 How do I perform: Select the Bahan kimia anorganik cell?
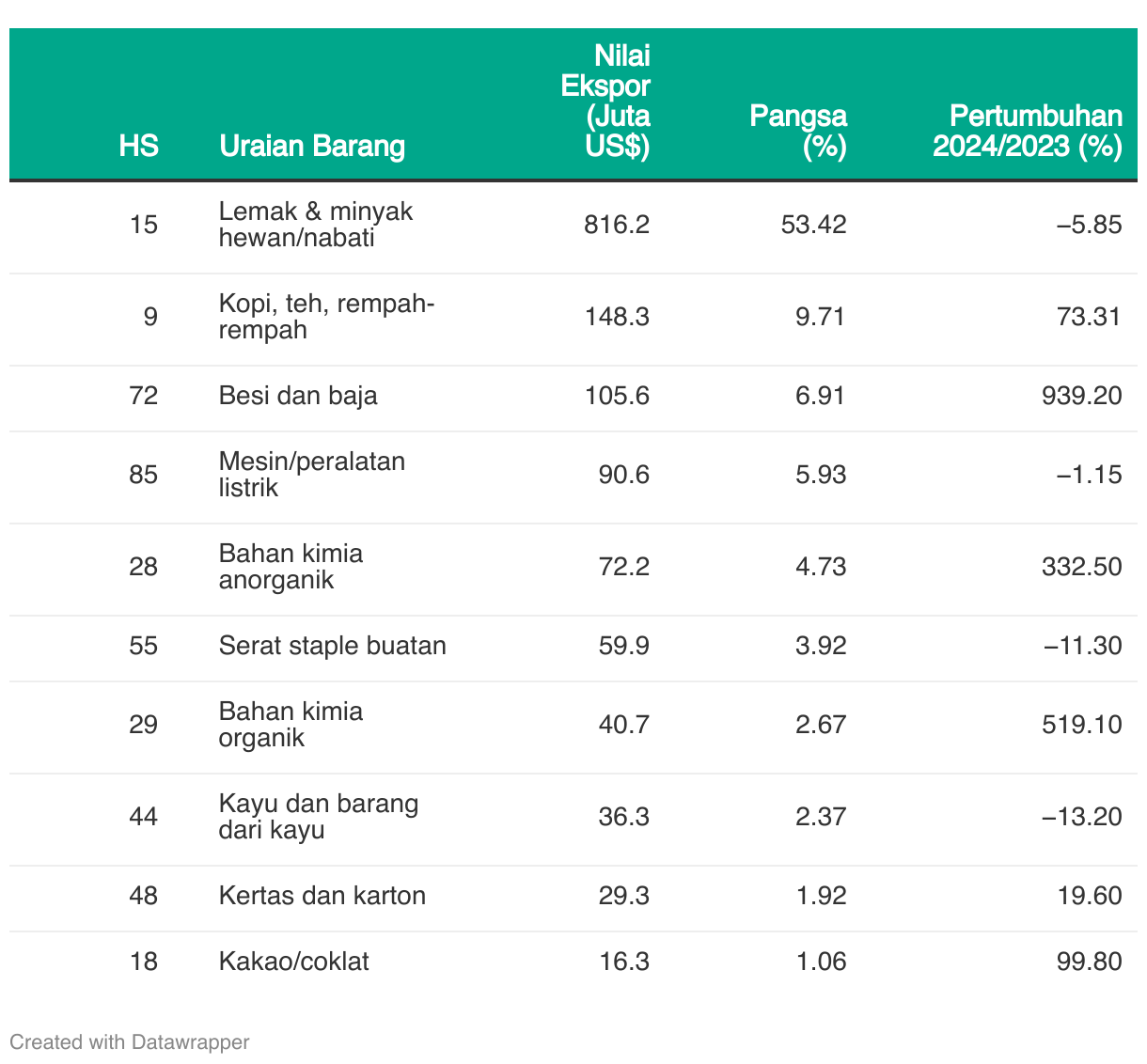point(291,567)
